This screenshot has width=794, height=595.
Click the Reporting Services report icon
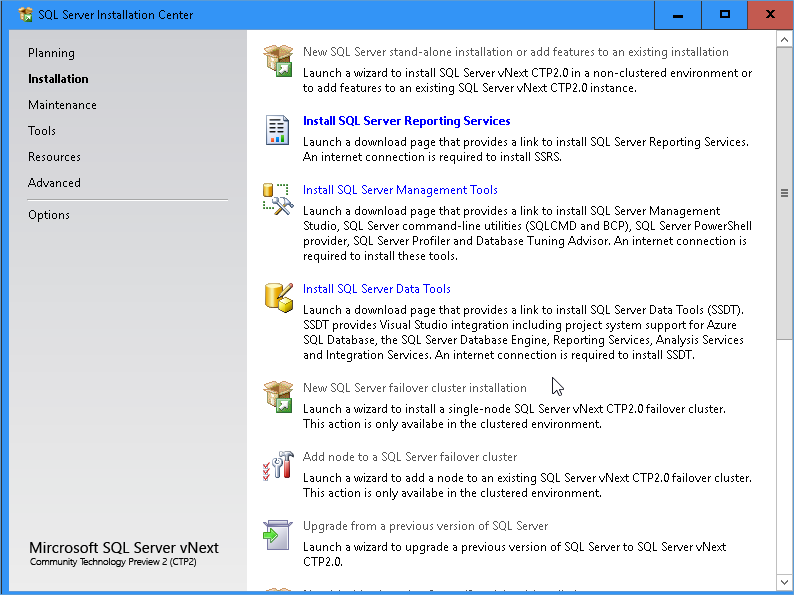277,130
